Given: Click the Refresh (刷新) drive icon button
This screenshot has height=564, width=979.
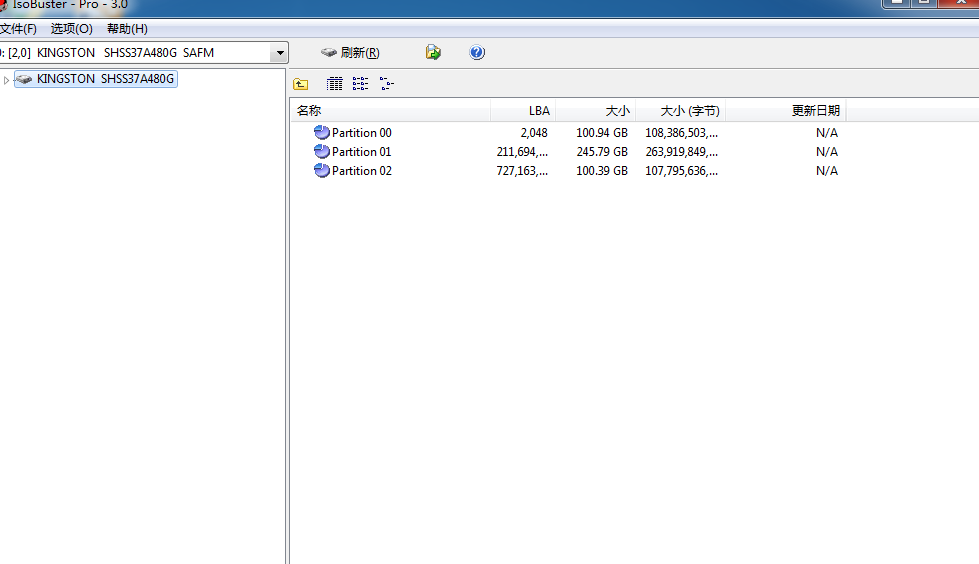Looking at the screenshot, I should (x=350, y=52).
